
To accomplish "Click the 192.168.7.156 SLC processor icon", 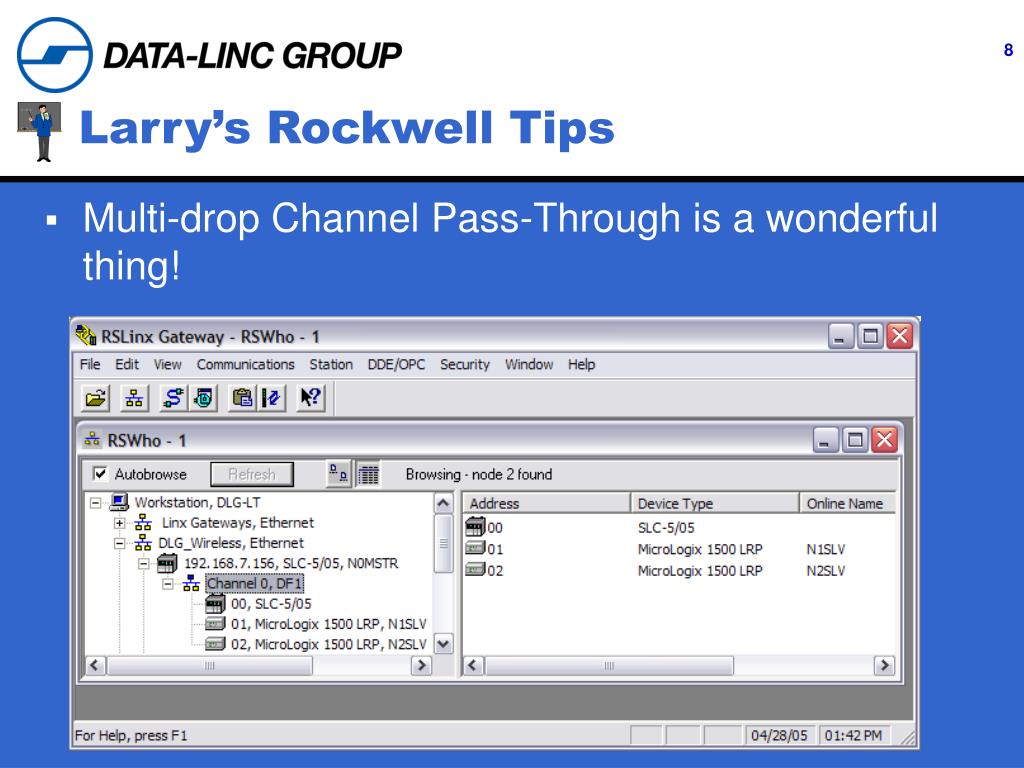I will (167, 563).
